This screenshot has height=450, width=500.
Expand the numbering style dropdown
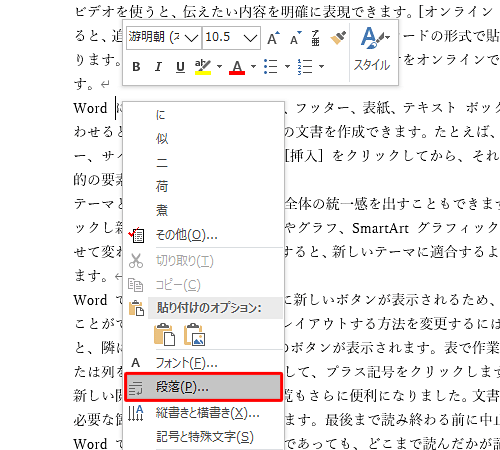pyautogui.click(x=321, y=67)
